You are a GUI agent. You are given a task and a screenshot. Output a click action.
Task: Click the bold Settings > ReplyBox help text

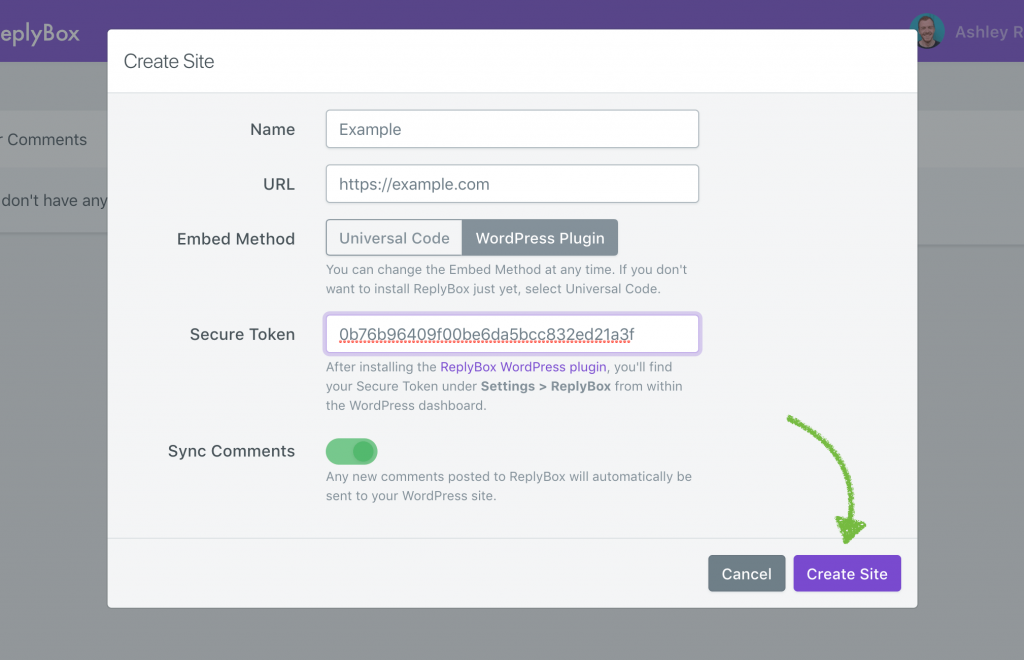pyautogui.click(x=545, y=386)
